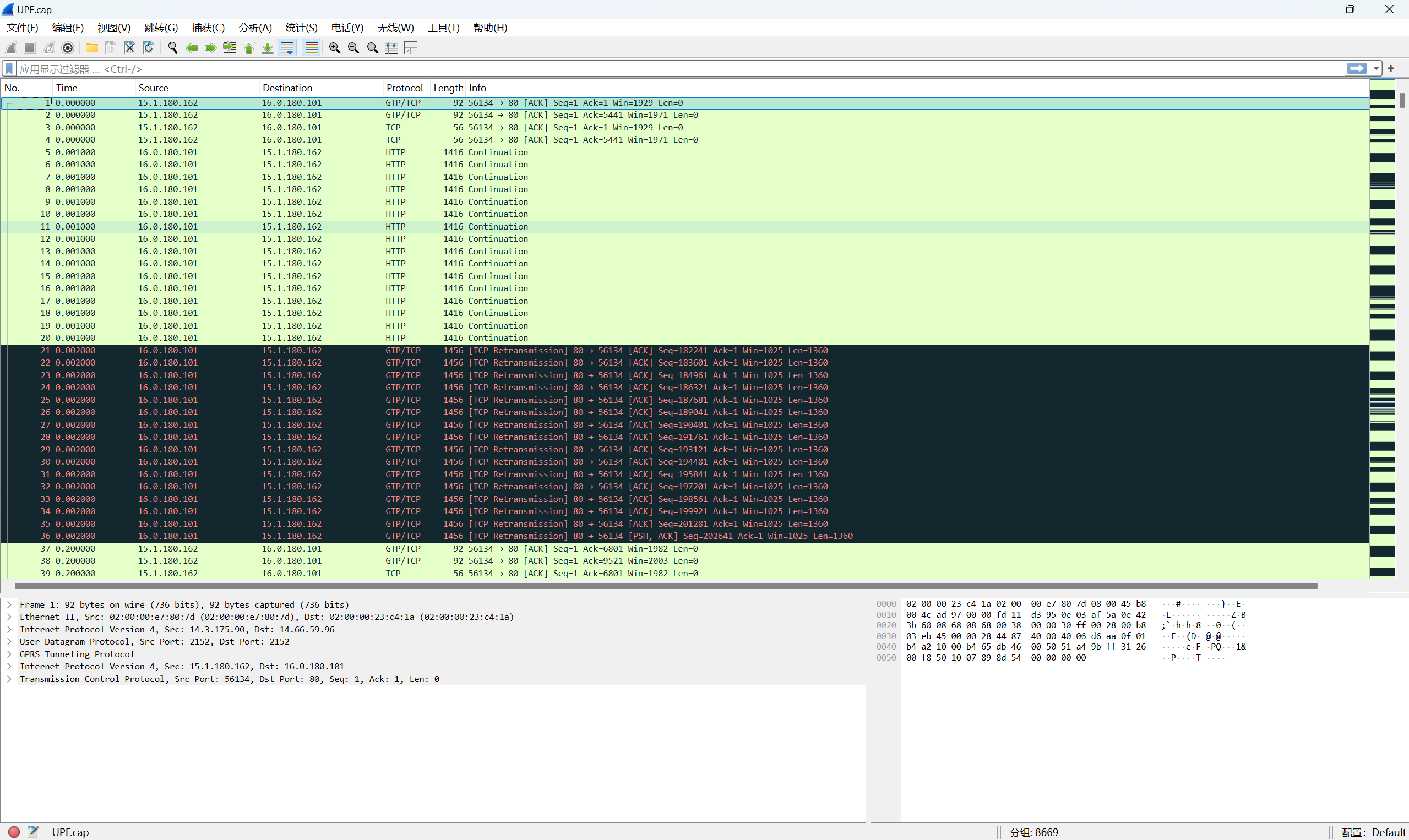Toggle auto-scroll during live capture
The width and height of the screenshot is (1409, 840).
coord(287,48)
